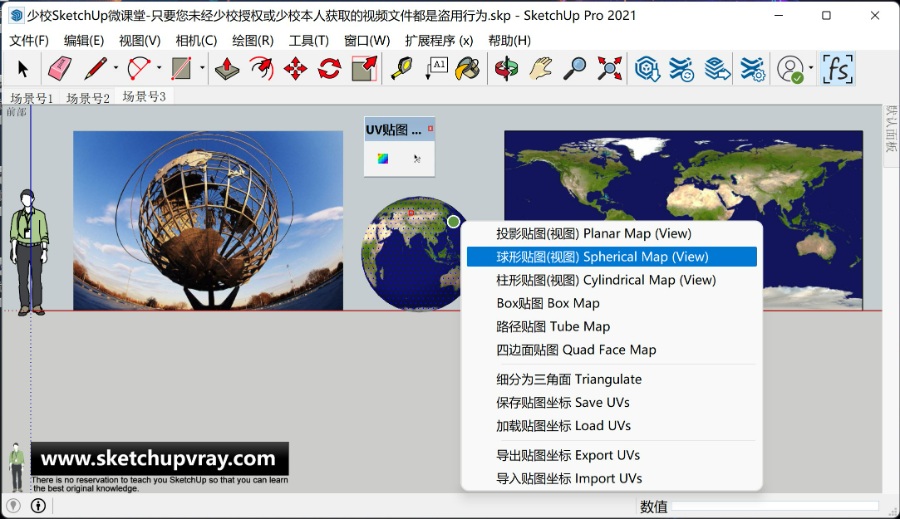Choose the Paint Bucket tool
The height and width of the screenshot is (519, 900).
[468, 69]
